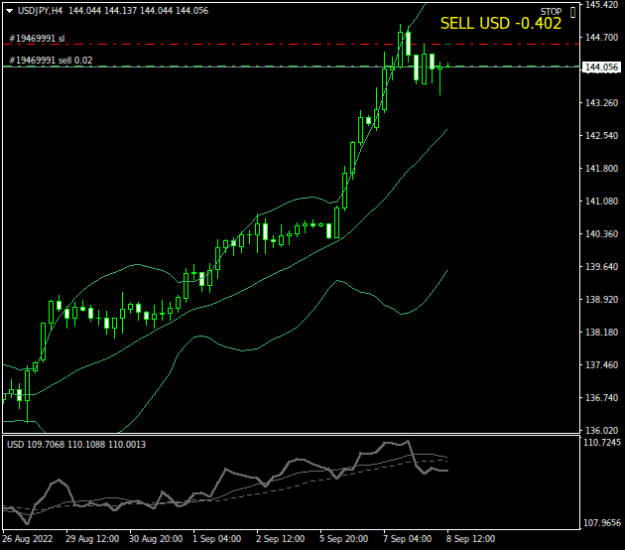Click the 30 Aug 20:00 time label
The width and height of the screenshot is (625, 550).
156,539
